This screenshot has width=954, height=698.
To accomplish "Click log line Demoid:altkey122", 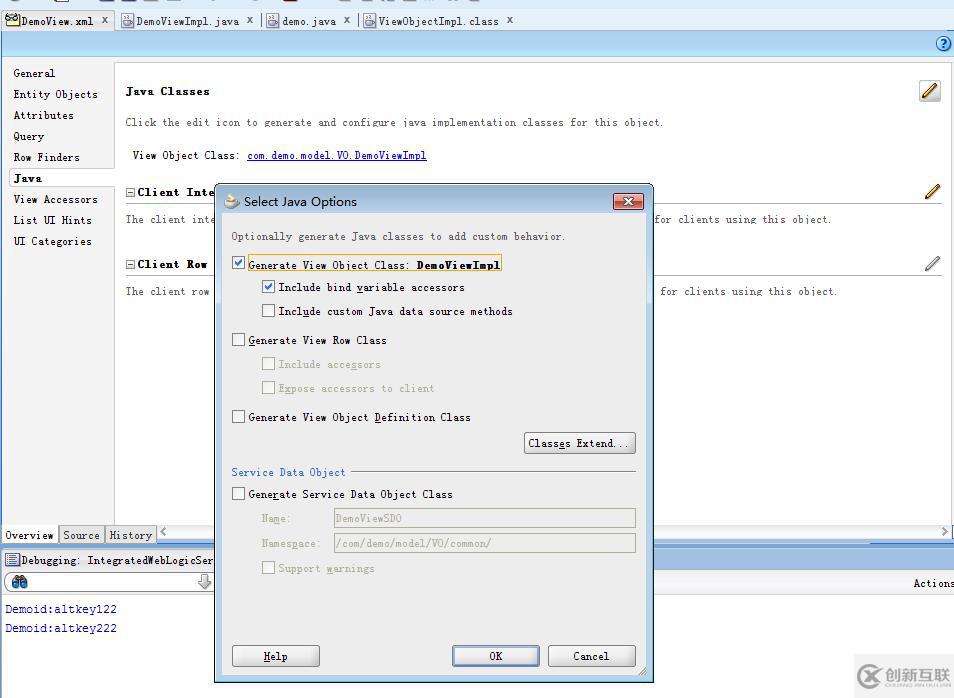I will coord(61,609).
